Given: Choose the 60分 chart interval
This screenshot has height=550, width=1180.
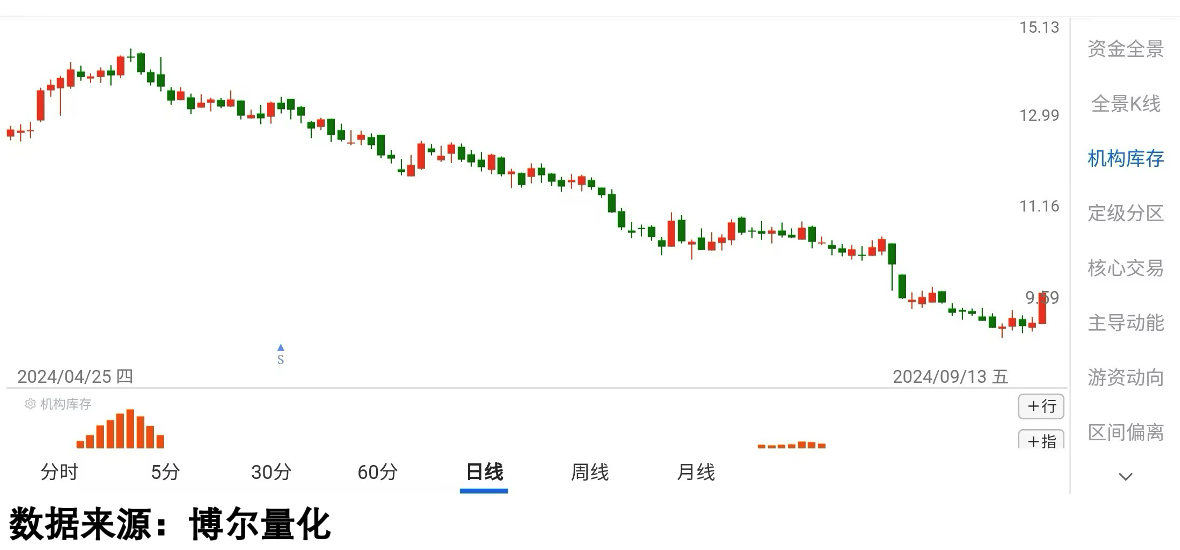Looking at the screenshot, I should [377, 473].
